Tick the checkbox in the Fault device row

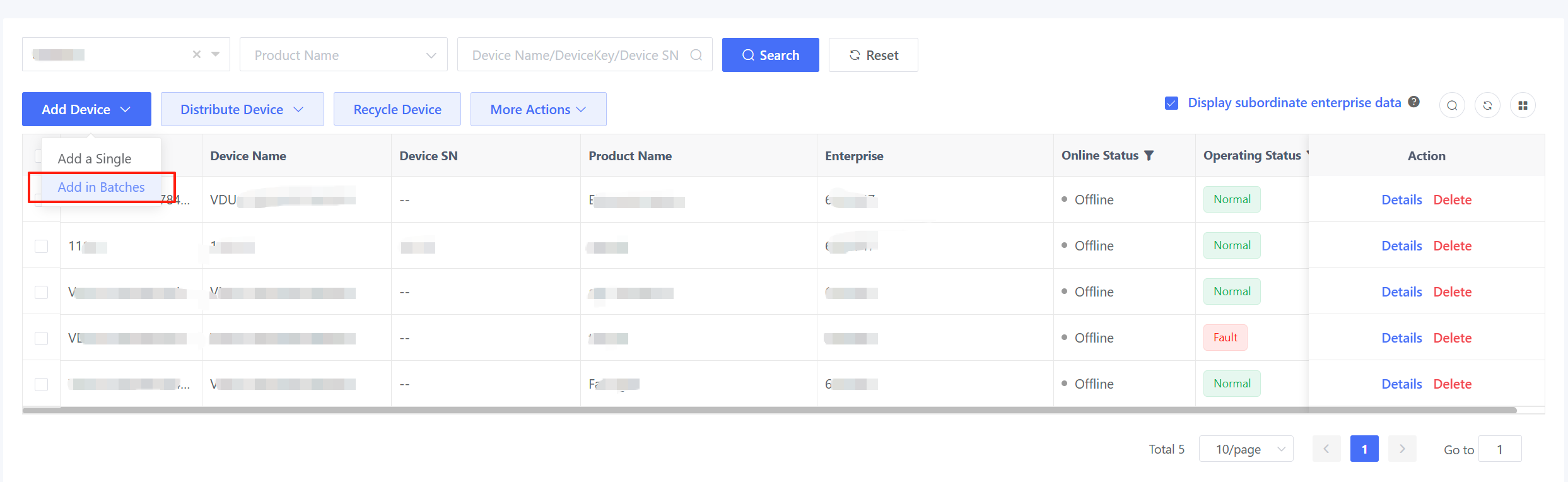42,338
